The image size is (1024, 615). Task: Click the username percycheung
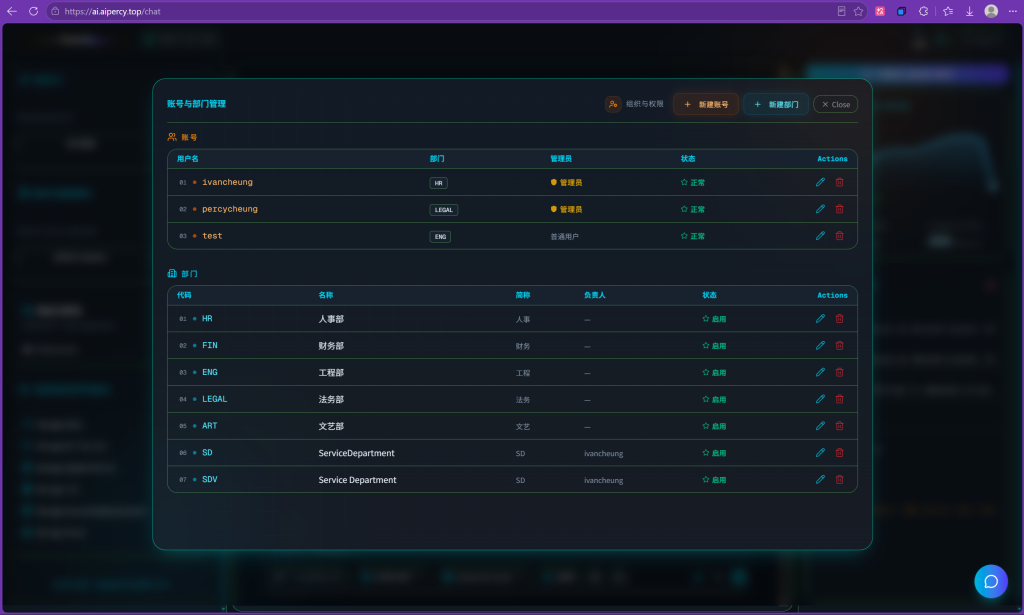(x=230, y=209)
